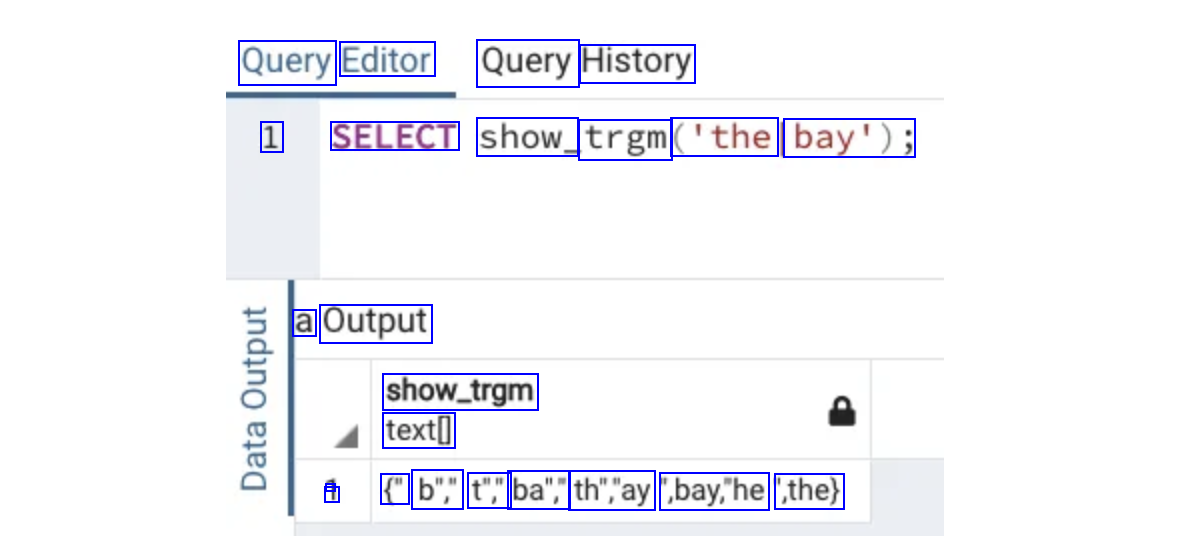Click the show_trgm function name in query
This screenshot has width=1178, height=546.
click(x=573, y=138)
